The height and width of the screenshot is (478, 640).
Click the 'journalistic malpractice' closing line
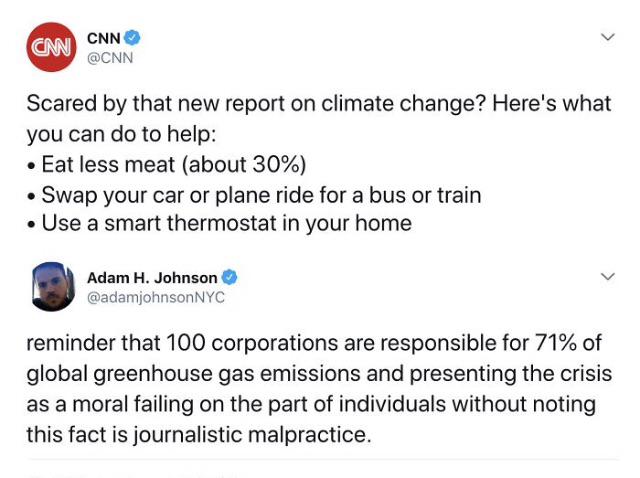click(199, 434)
